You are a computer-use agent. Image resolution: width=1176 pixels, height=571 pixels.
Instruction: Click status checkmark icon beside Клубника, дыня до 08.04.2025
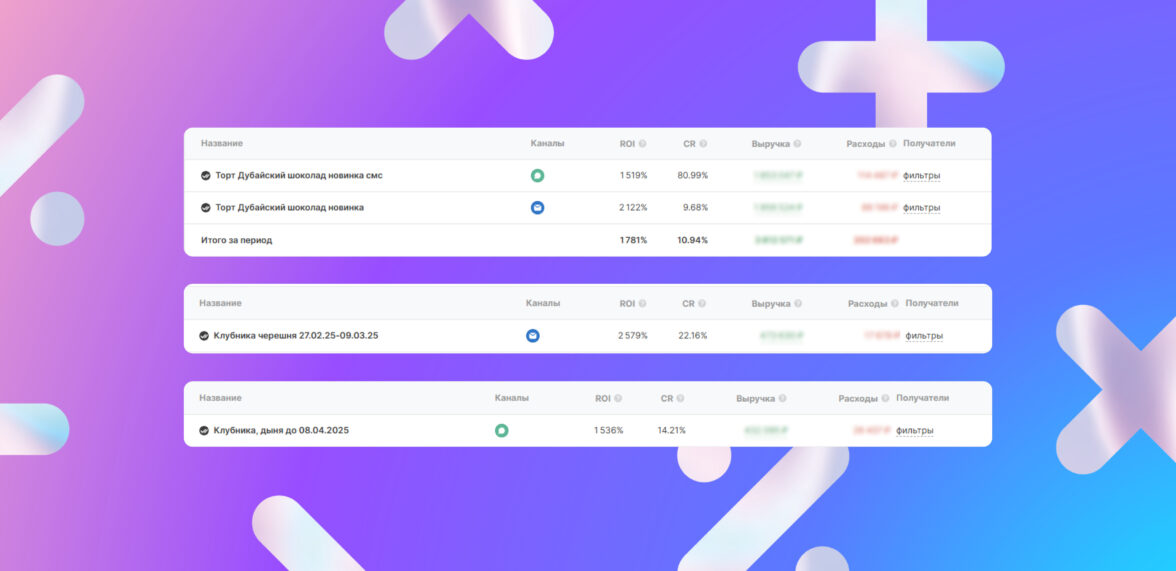tap(203, 431)
